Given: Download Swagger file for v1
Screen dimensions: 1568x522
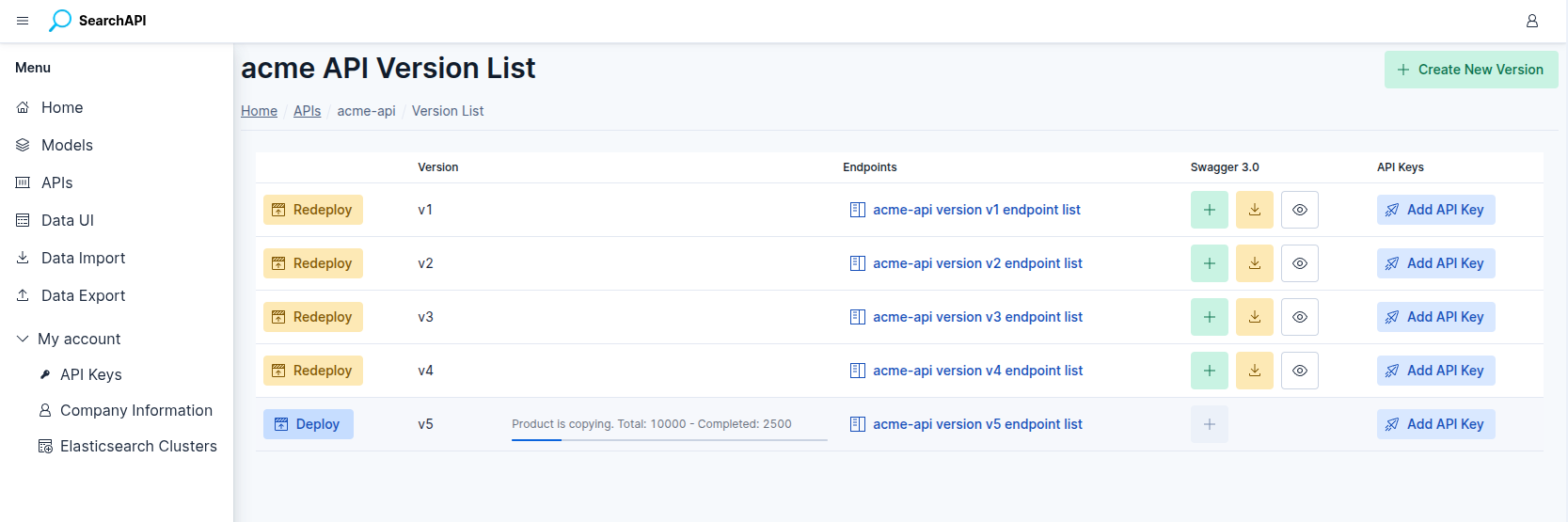Looking at the screenshot, I should point(1255,210).
